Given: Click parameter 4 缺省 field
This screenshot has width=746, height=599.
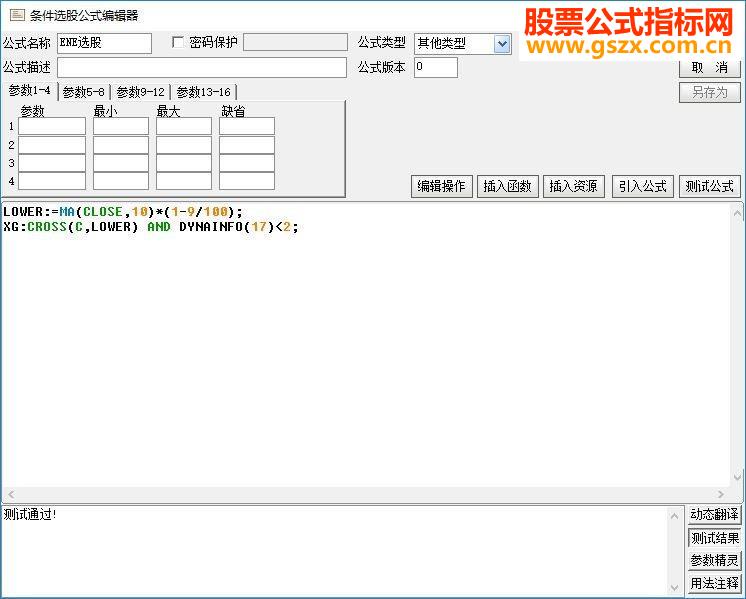Looking at the screenshot, I should pyautogui.click(x=246, y=181).
